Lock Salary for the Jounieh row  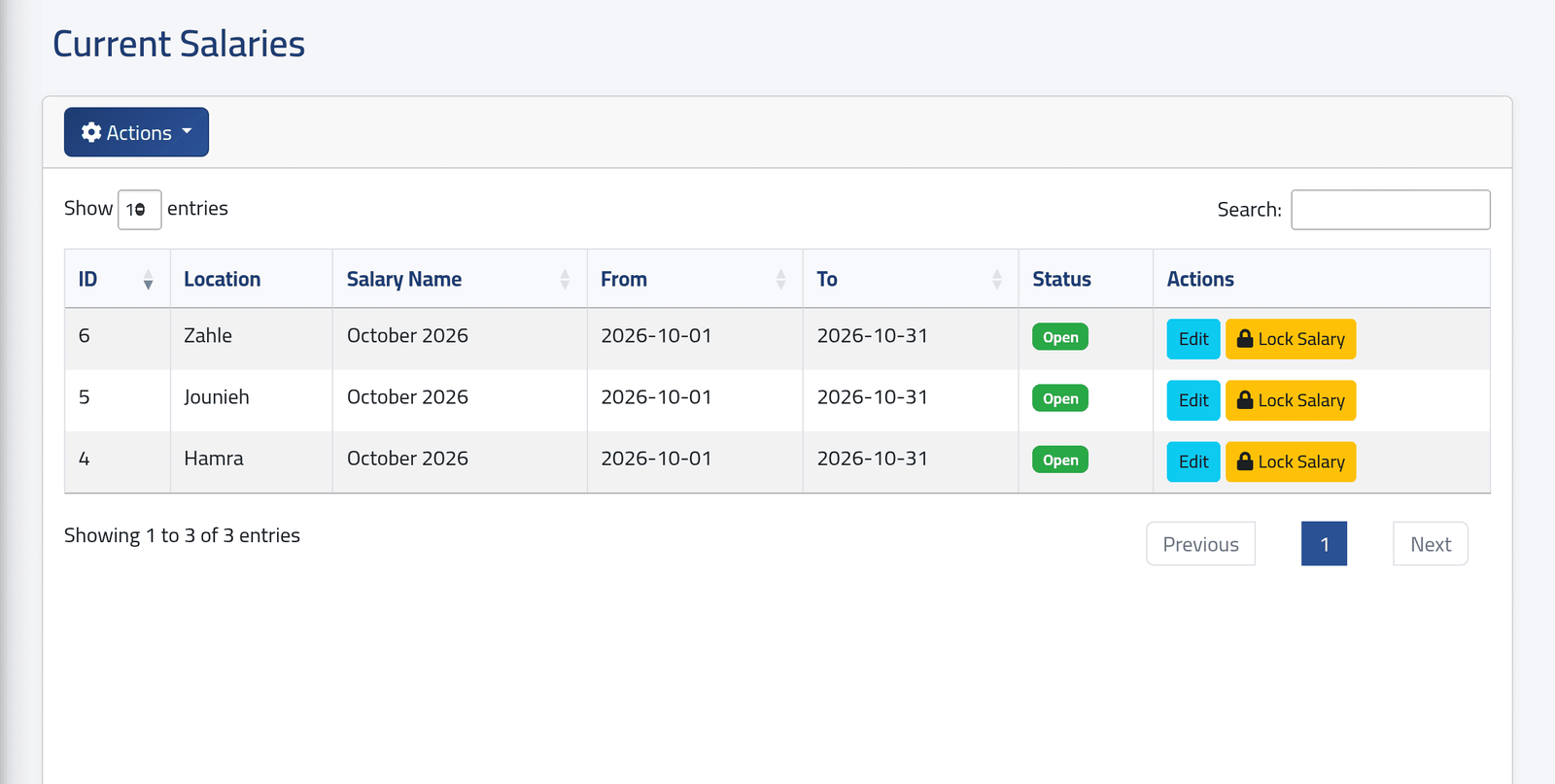pyautogui.click(x=1291, y=400)
